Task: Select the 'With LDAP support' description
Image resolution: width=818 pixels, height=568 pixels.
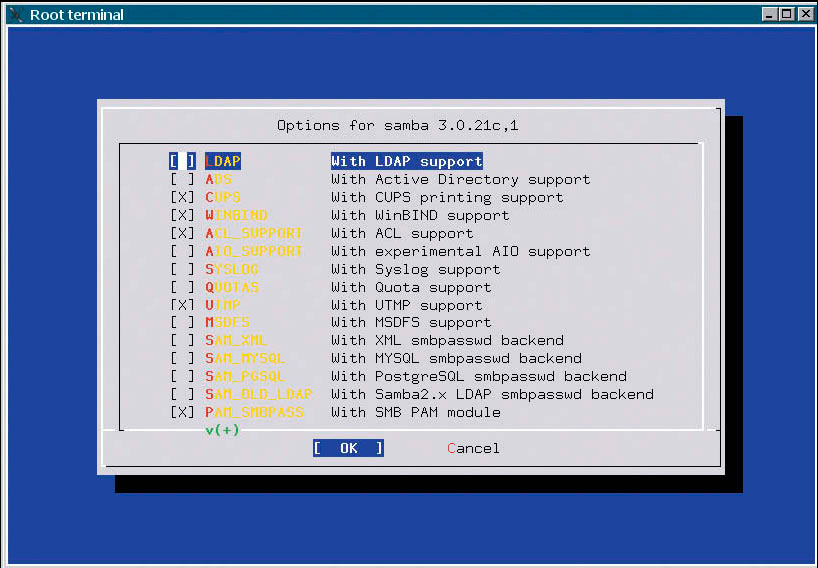Action: pyautogui.click(x=407, y=161)
